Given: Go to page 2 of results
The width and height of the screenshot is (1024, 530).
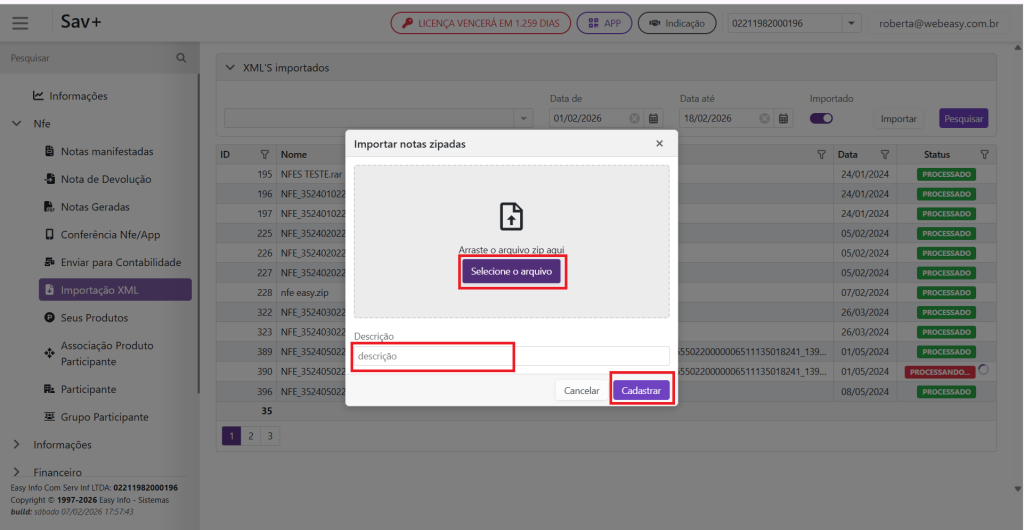Looking at the screenshot, I should click(x=251, y=436).
